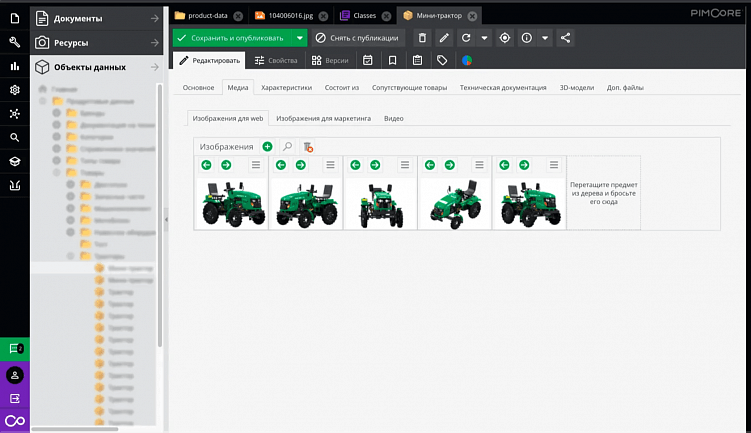The image size is (751, 433).
Task: Click the delete trash icon in toolbar
Action: pos(422,38)
